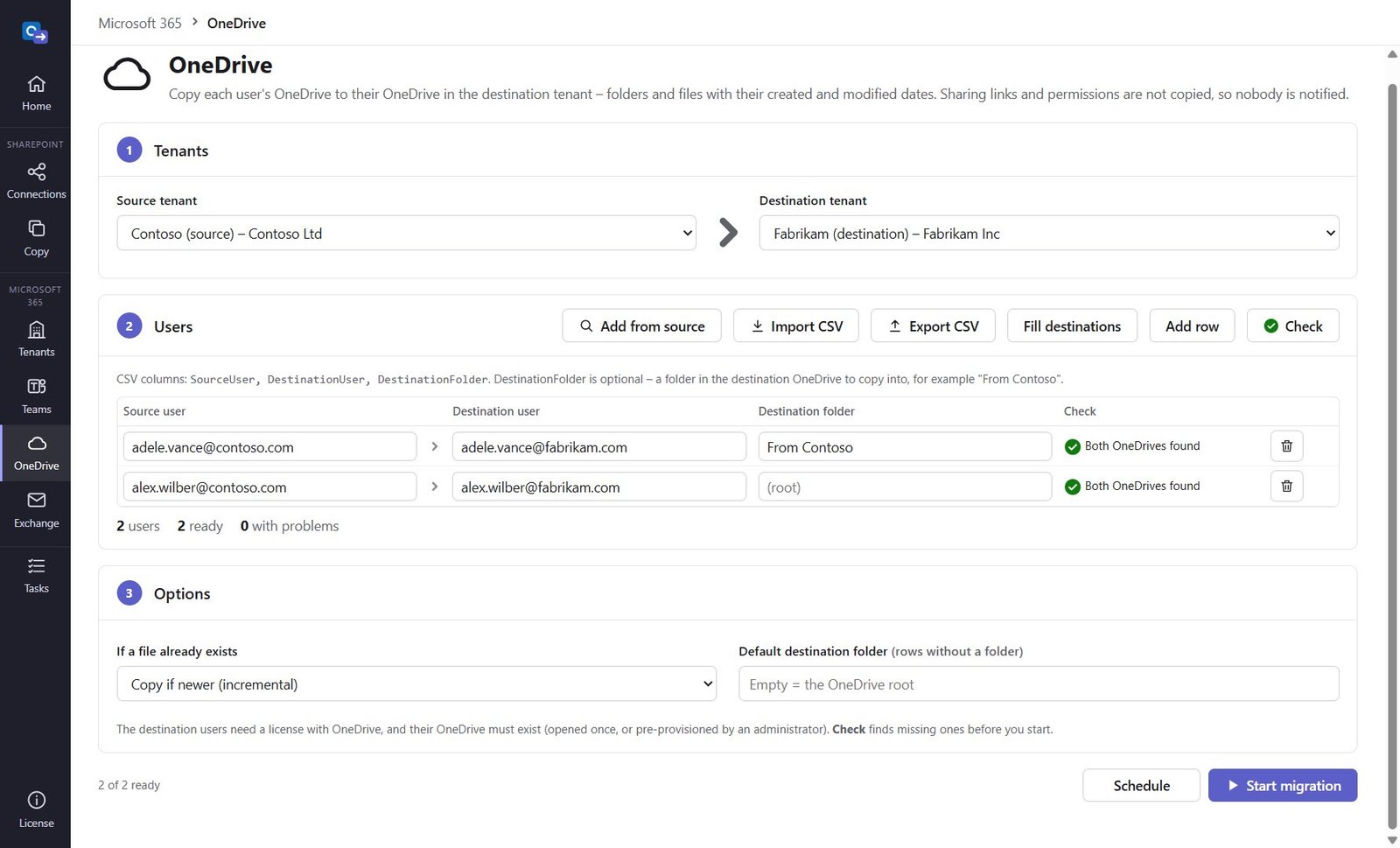This screenshot has height=848, width=1400.
Task: Select the OneDrive sidebar item
Action: 36,452
